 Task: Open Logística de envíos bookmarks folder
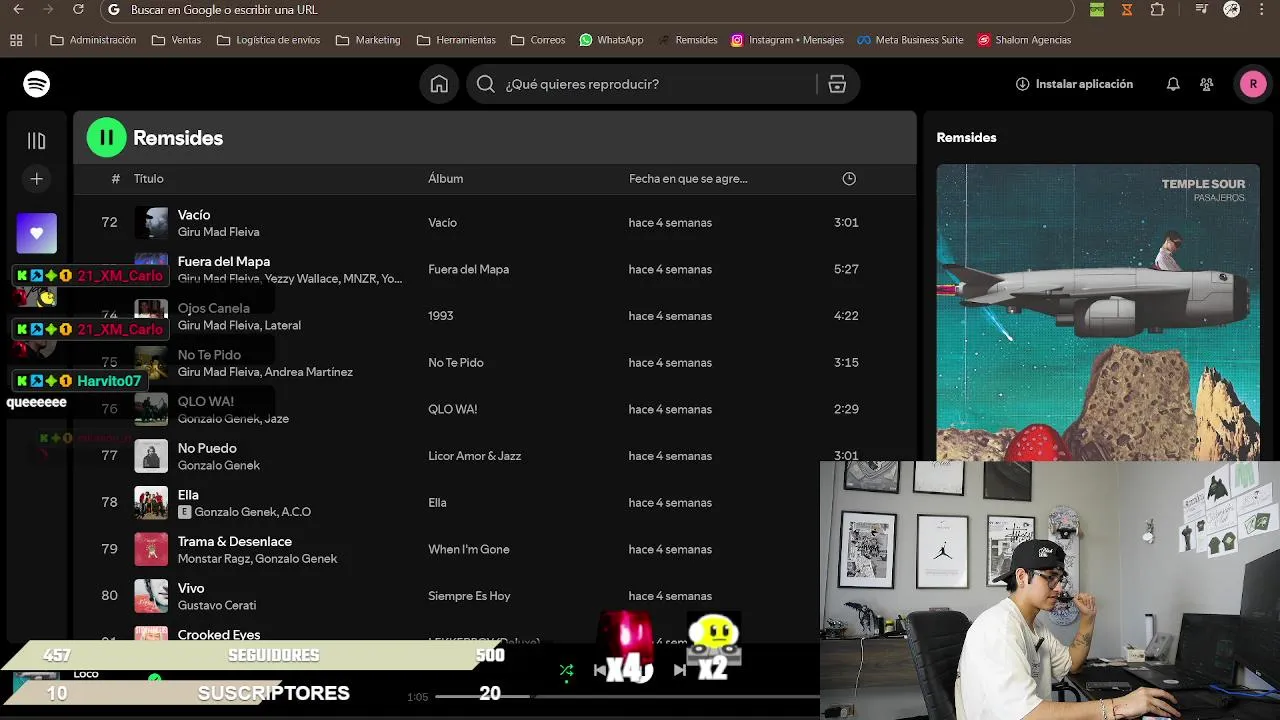(x=268, y=40)
